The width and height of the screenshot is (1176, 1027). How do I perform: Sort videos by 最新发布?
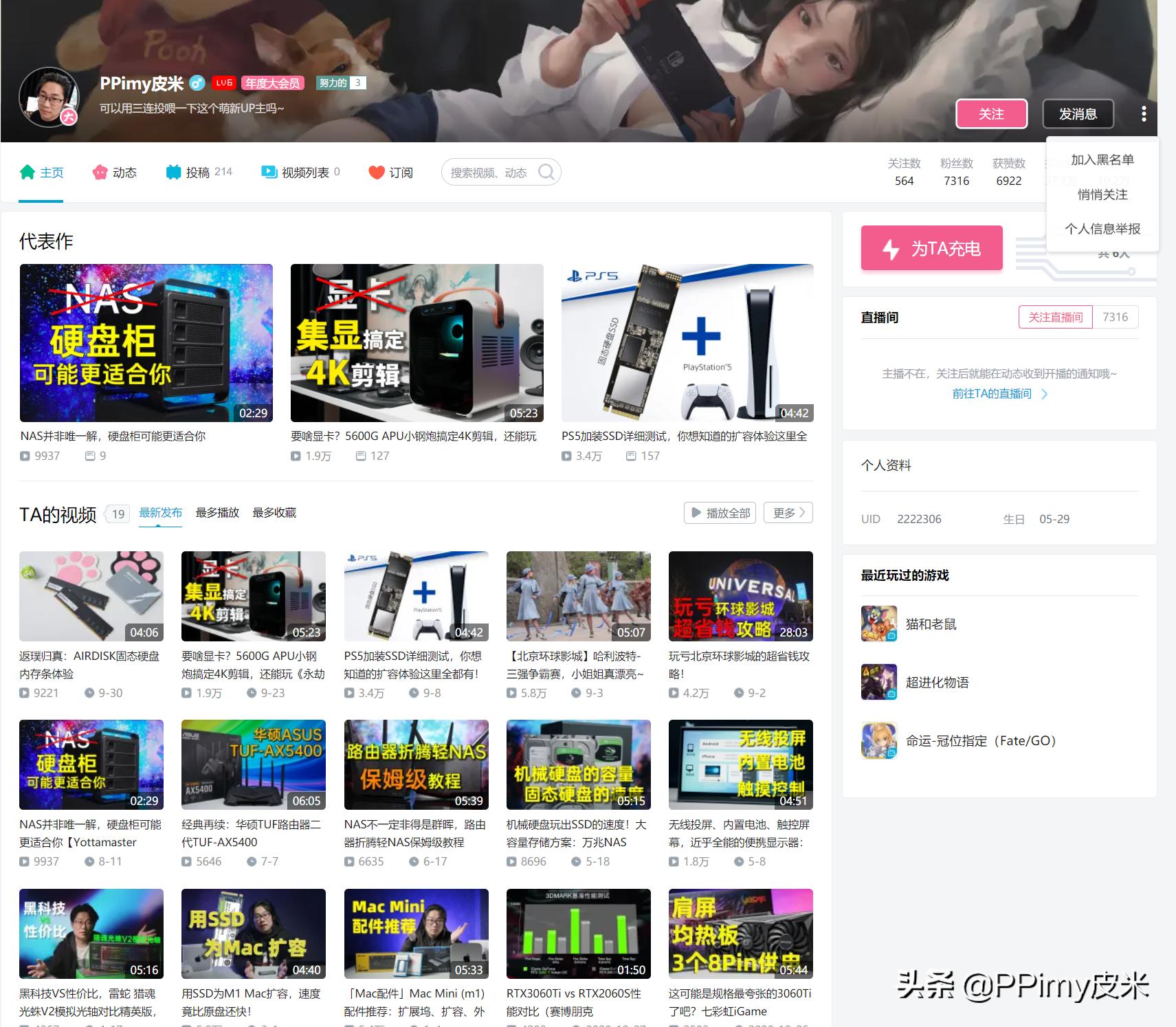pos(161,513)
